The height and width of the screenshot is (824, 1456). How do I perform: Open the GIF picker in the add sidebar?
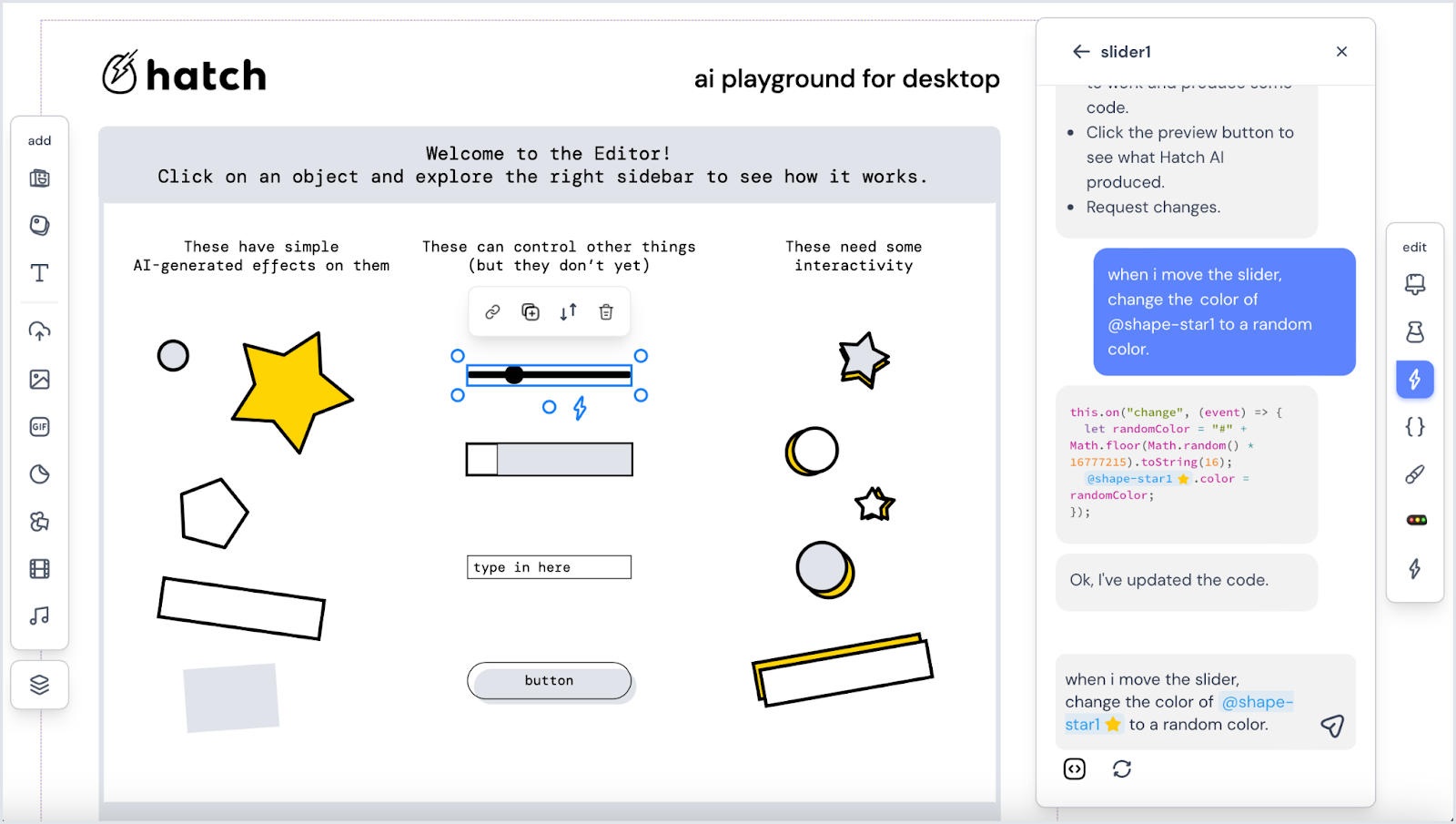coord(39,426)
